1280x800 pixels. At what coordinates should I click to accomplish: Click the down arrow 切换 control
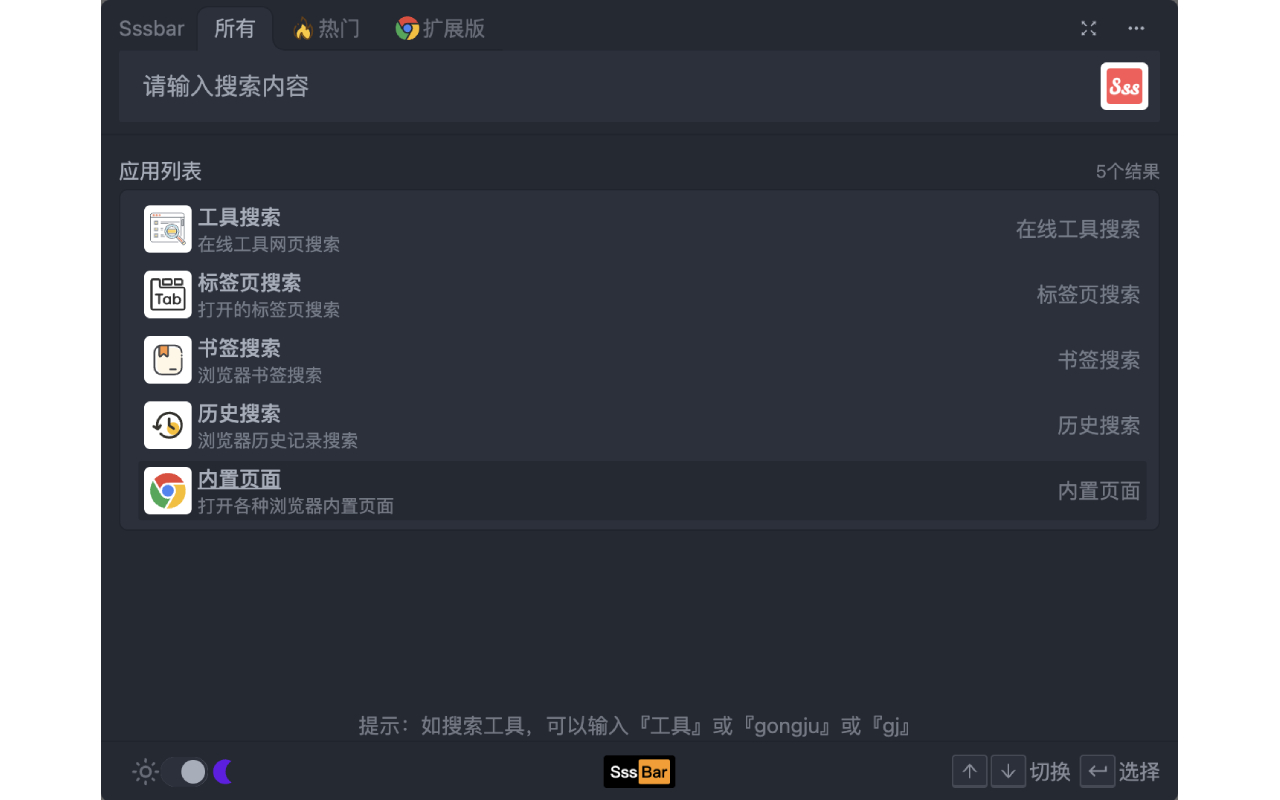point(1007,771)
